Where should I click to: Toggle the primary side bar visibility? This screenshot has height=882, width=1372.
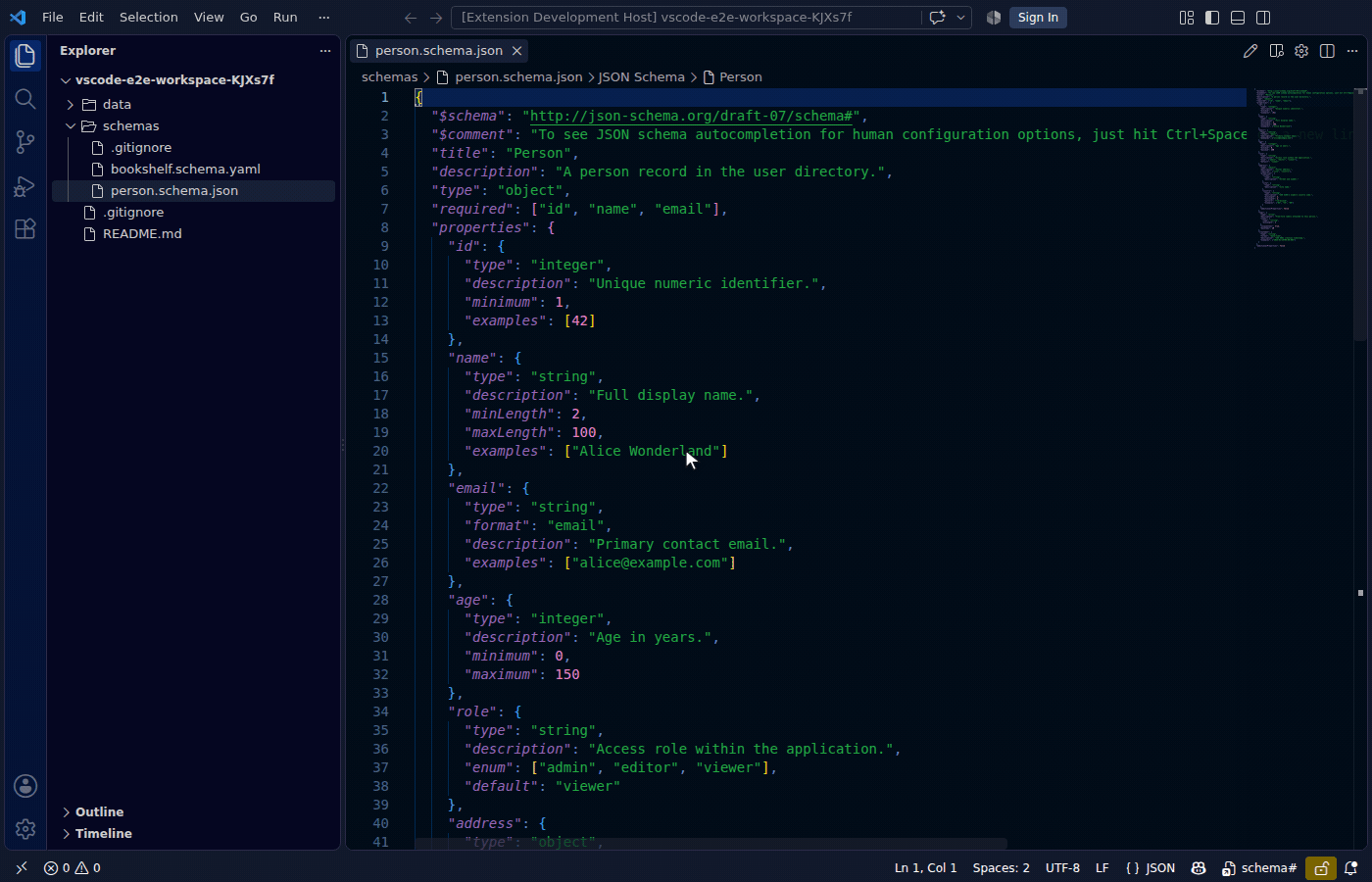1212,18
